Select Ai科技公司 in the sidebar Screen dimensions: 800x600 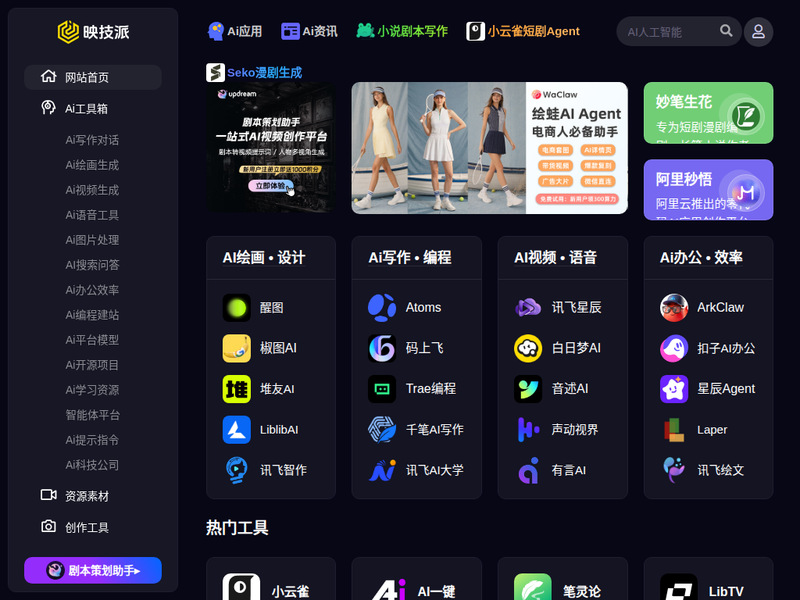click(92, 465)
